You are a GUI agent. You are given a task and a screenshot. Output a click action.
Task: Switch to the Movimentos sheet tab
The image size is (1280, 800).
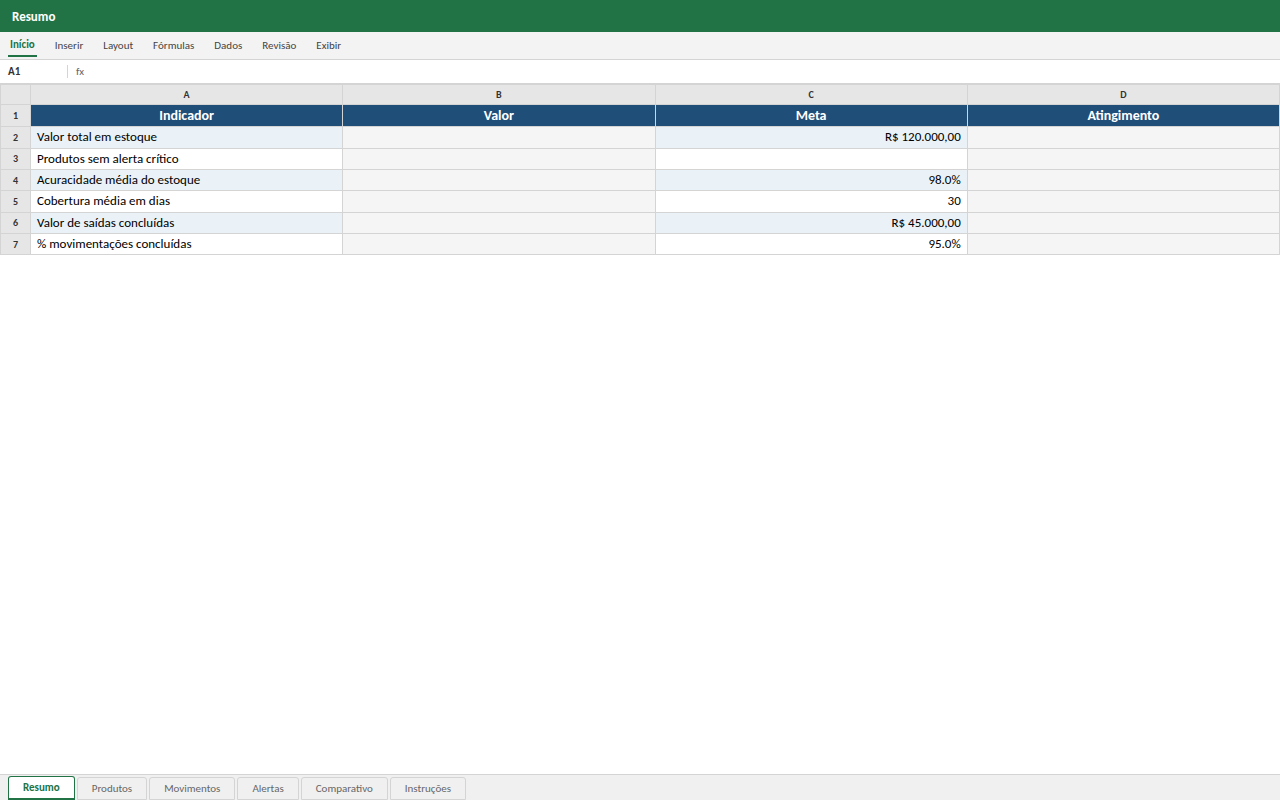click(x=192, y=789)
